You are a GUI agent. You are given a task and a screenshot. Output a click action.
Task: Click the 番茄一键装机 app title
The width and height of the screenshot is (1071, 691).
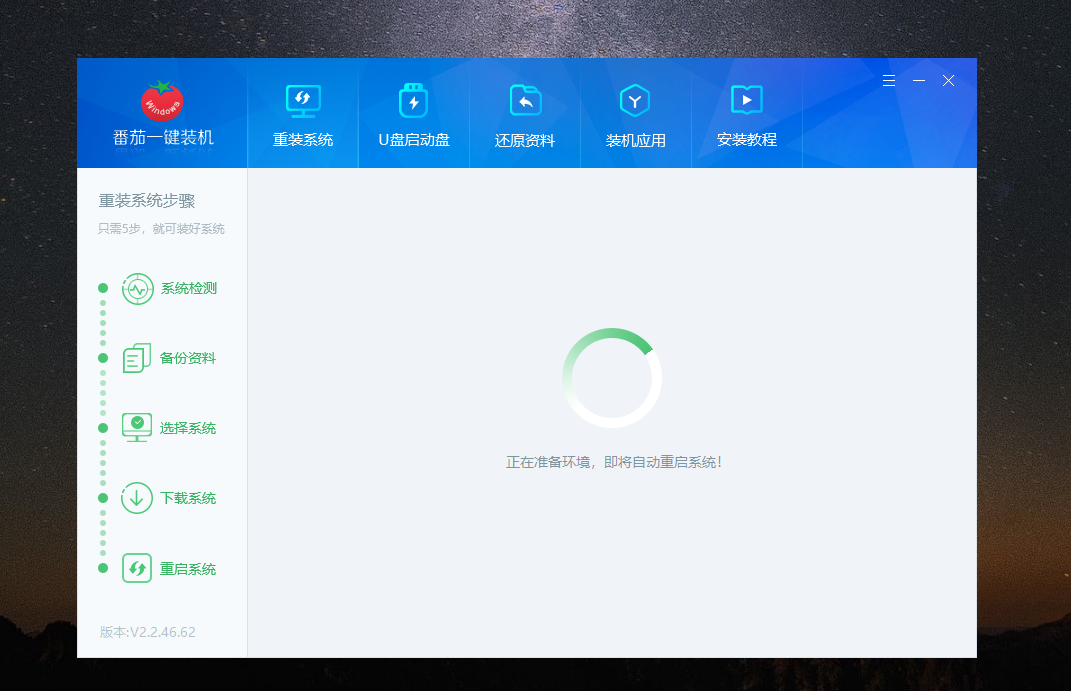(x=163, y=138)
